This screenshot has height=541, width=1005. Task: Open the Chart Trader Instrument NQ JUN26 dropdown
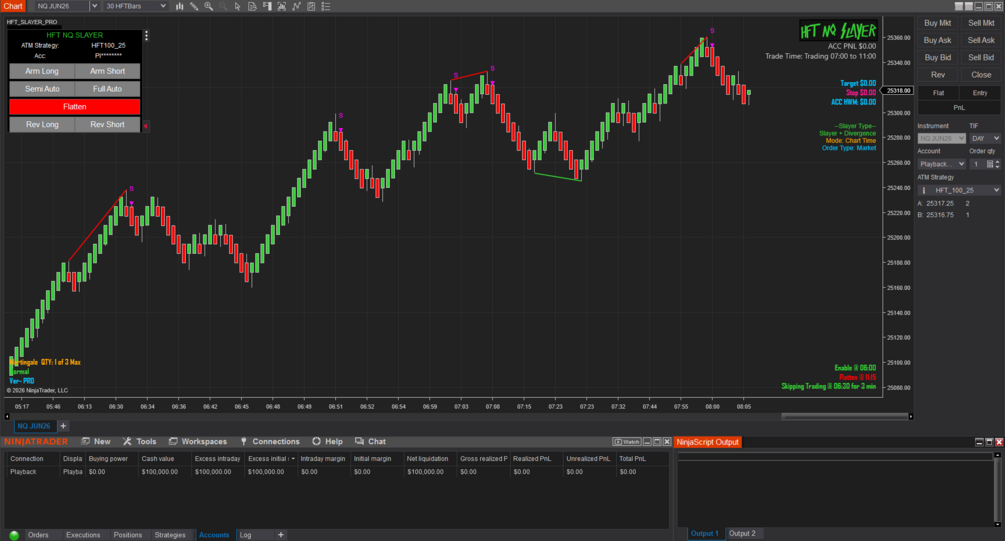[942, 138]
